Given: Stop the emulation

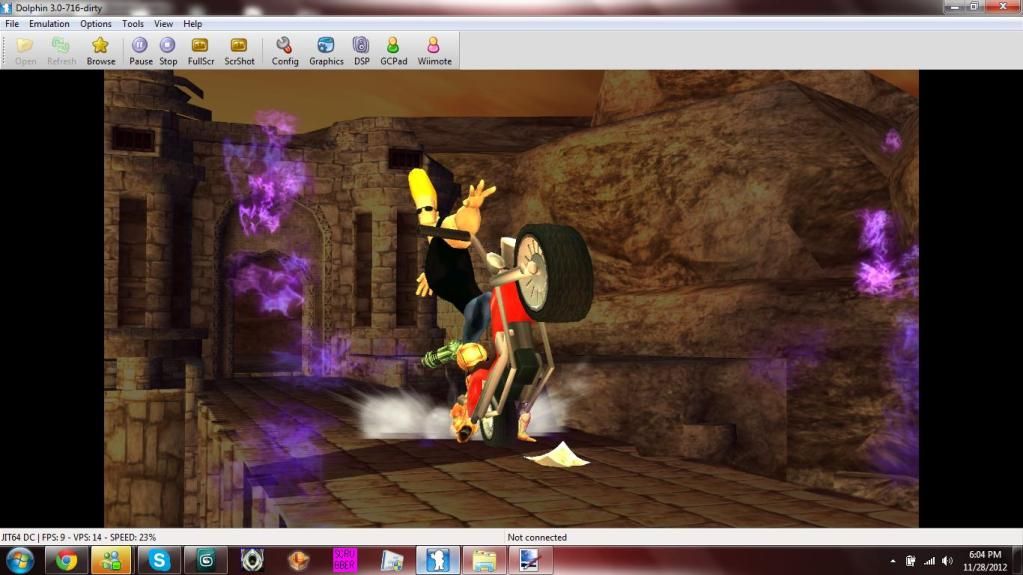Looking at the screenshot, I should click(168, 51).
